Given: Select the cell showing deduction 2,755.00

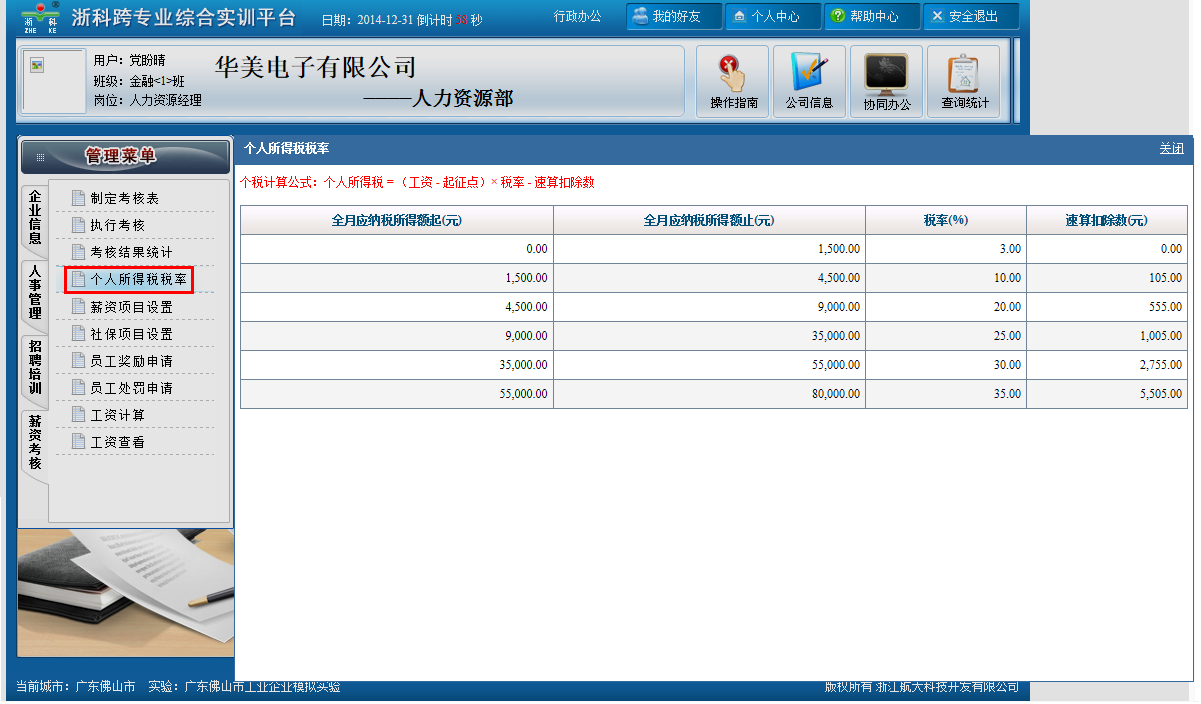Looking at the screenshot, I should [x=1107, y=365].
